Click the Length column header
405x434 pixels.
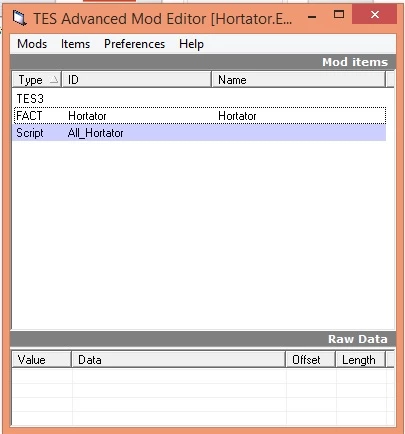pos(360,360)
